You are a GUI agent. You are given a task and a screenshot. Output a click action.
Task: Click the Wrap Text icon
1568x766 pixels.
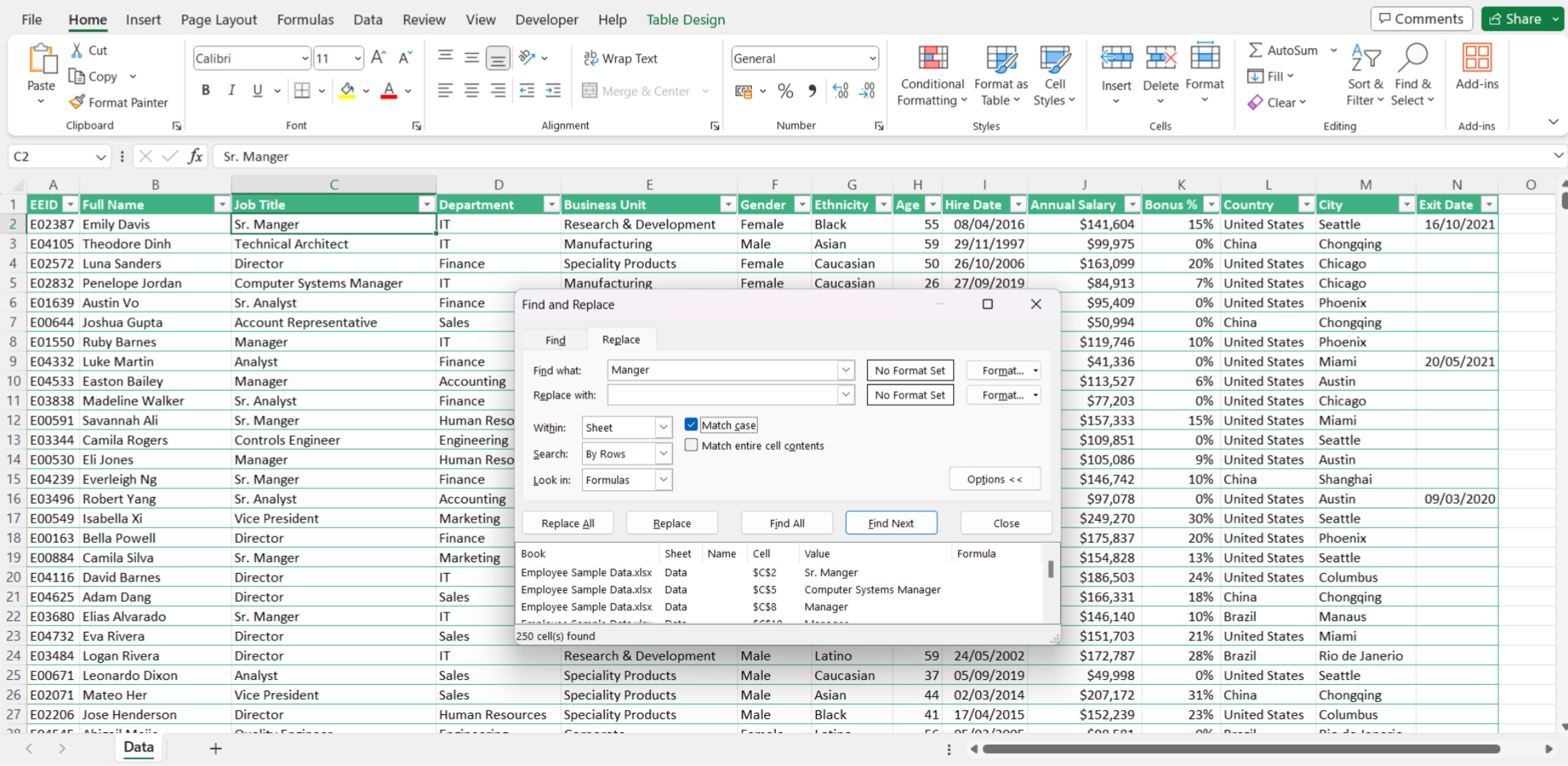coord(591,58)
